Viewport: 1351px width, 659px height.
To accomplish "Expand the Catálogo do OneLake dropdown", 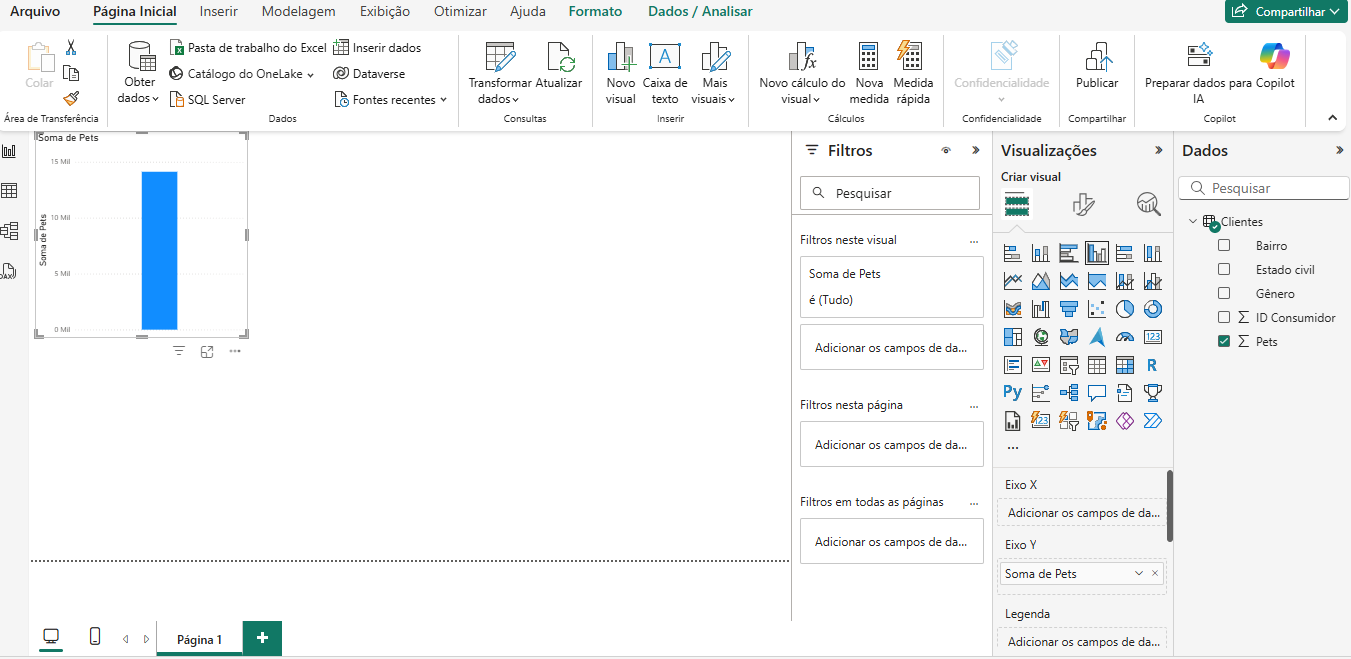I will 310,74.
